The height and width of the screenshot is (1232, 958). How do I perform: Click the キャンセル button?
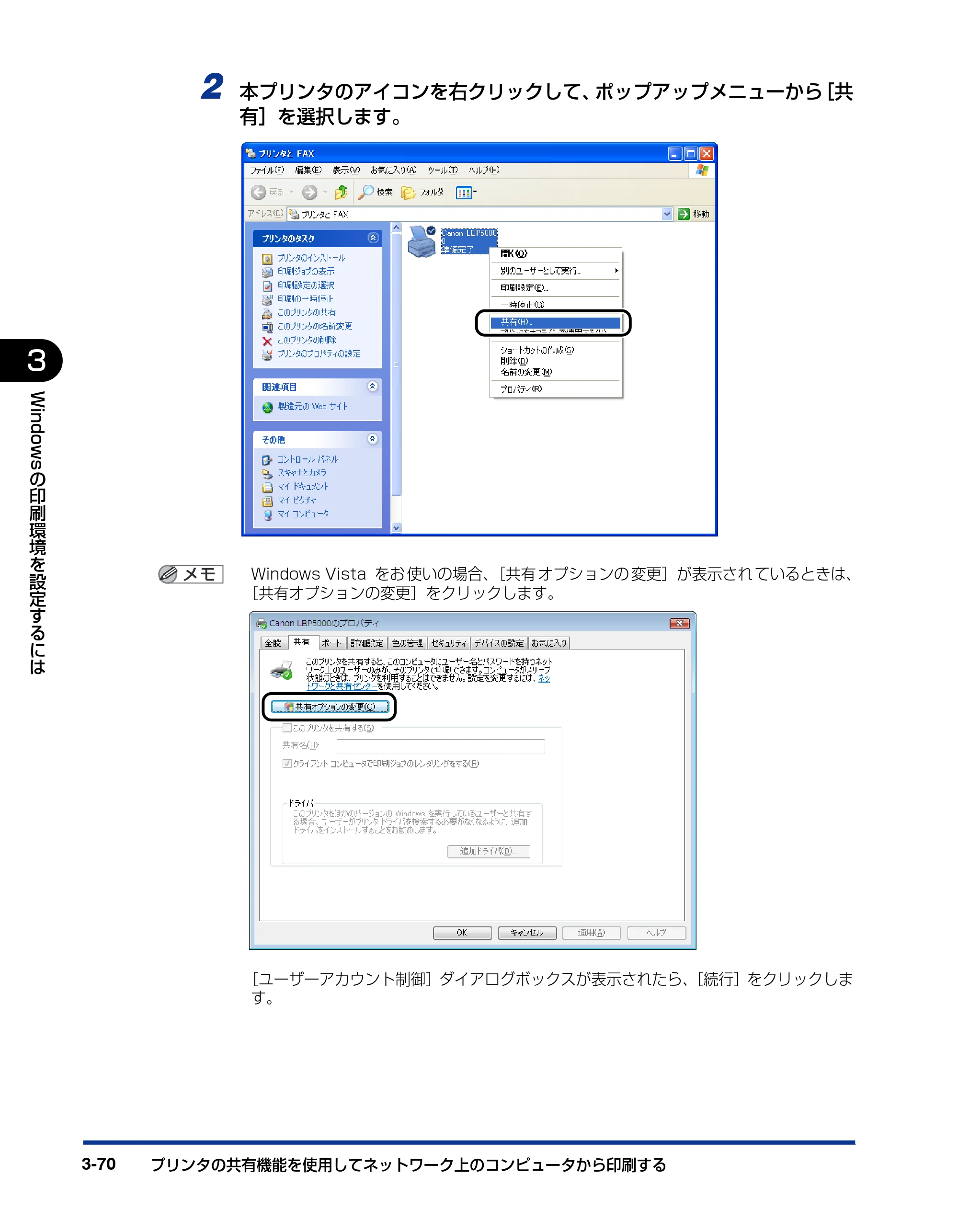[x=527, y=933]
